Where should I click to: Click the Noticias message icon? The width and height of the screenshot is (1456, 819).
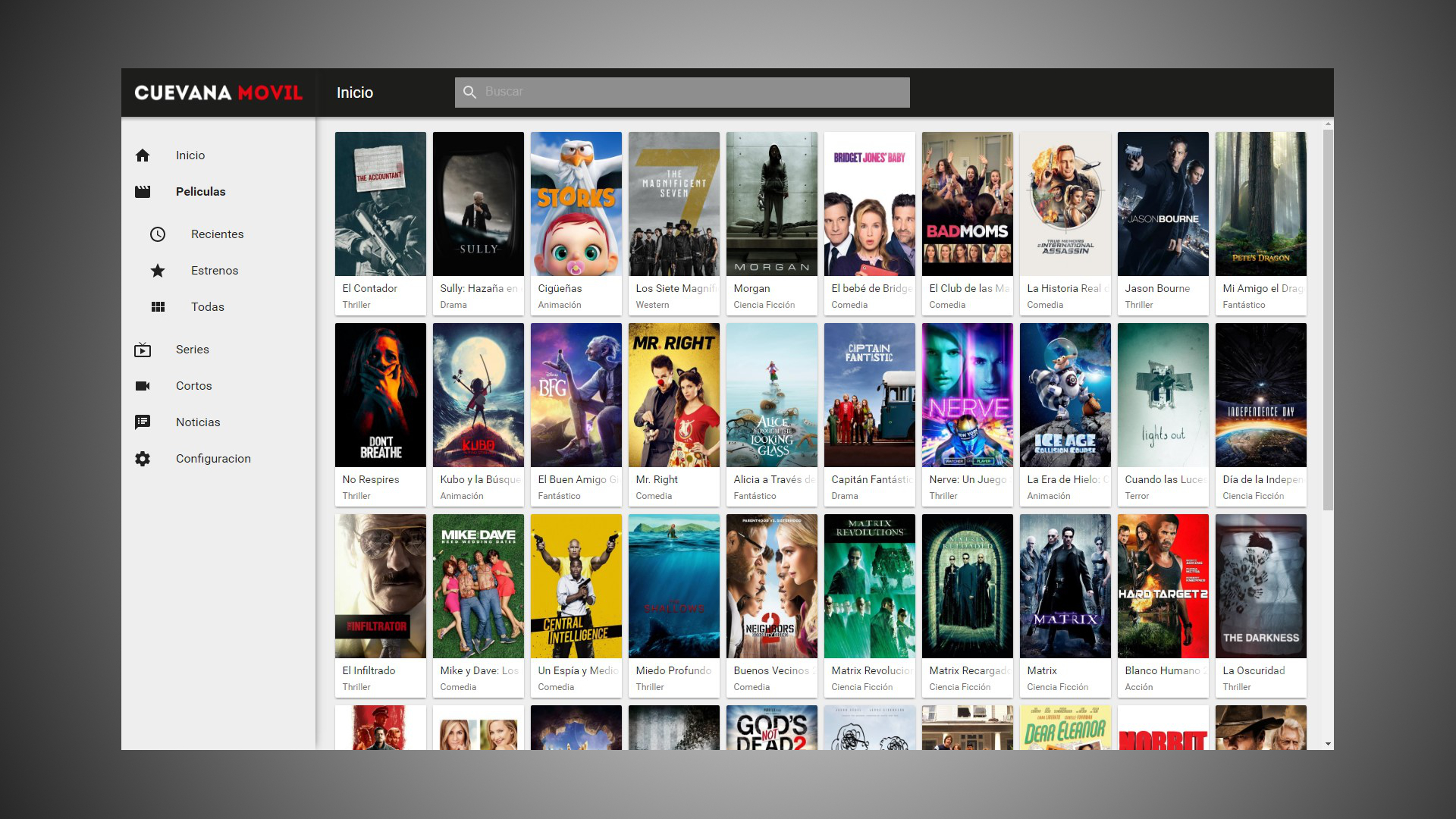[x=143, y=422]
